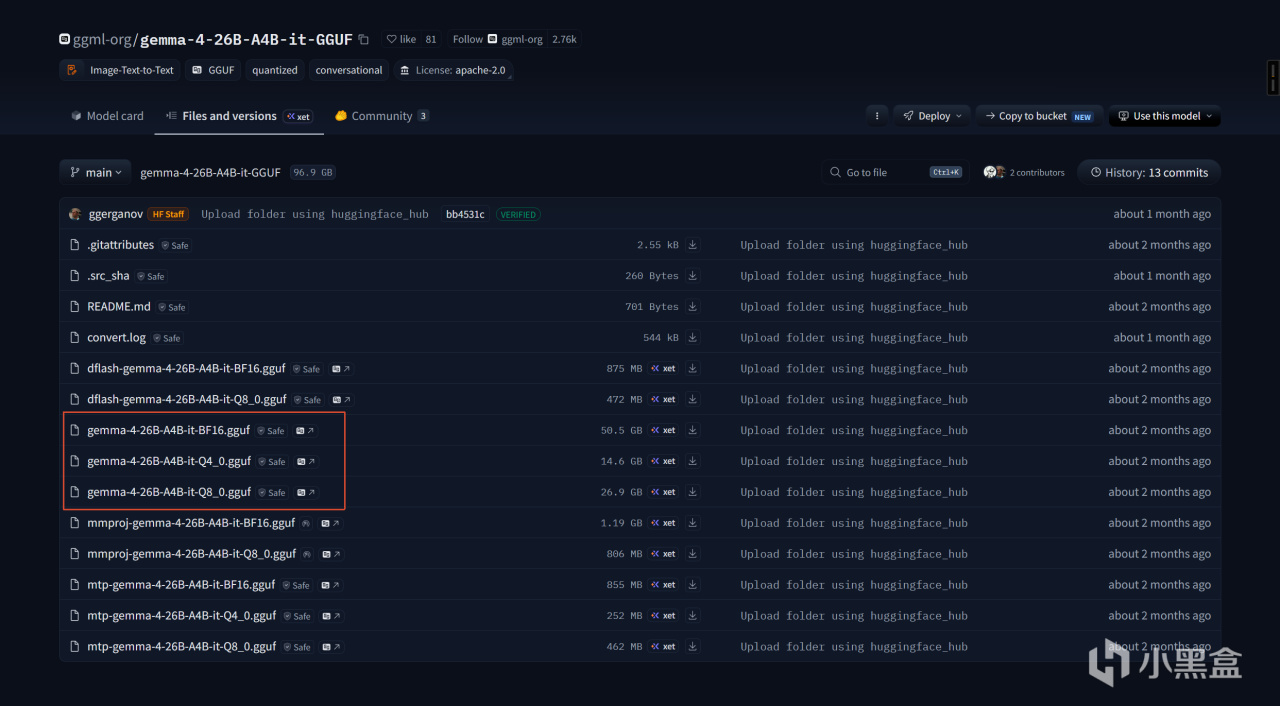Download .gitattributes via download icon
1280x706 pixels.
pyautogui.click(x=692, y=245)
